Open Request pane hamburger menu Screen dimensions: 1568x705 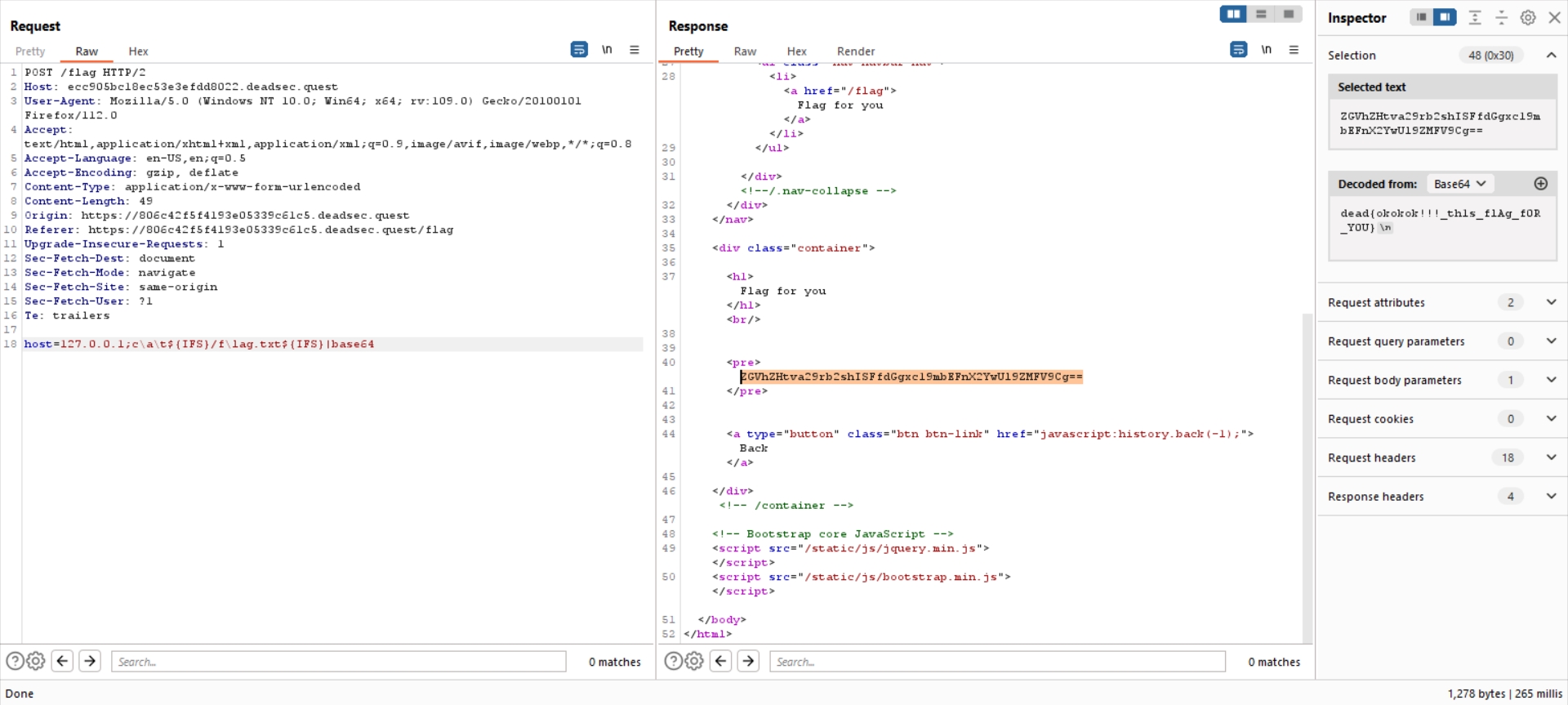point(635,50)
